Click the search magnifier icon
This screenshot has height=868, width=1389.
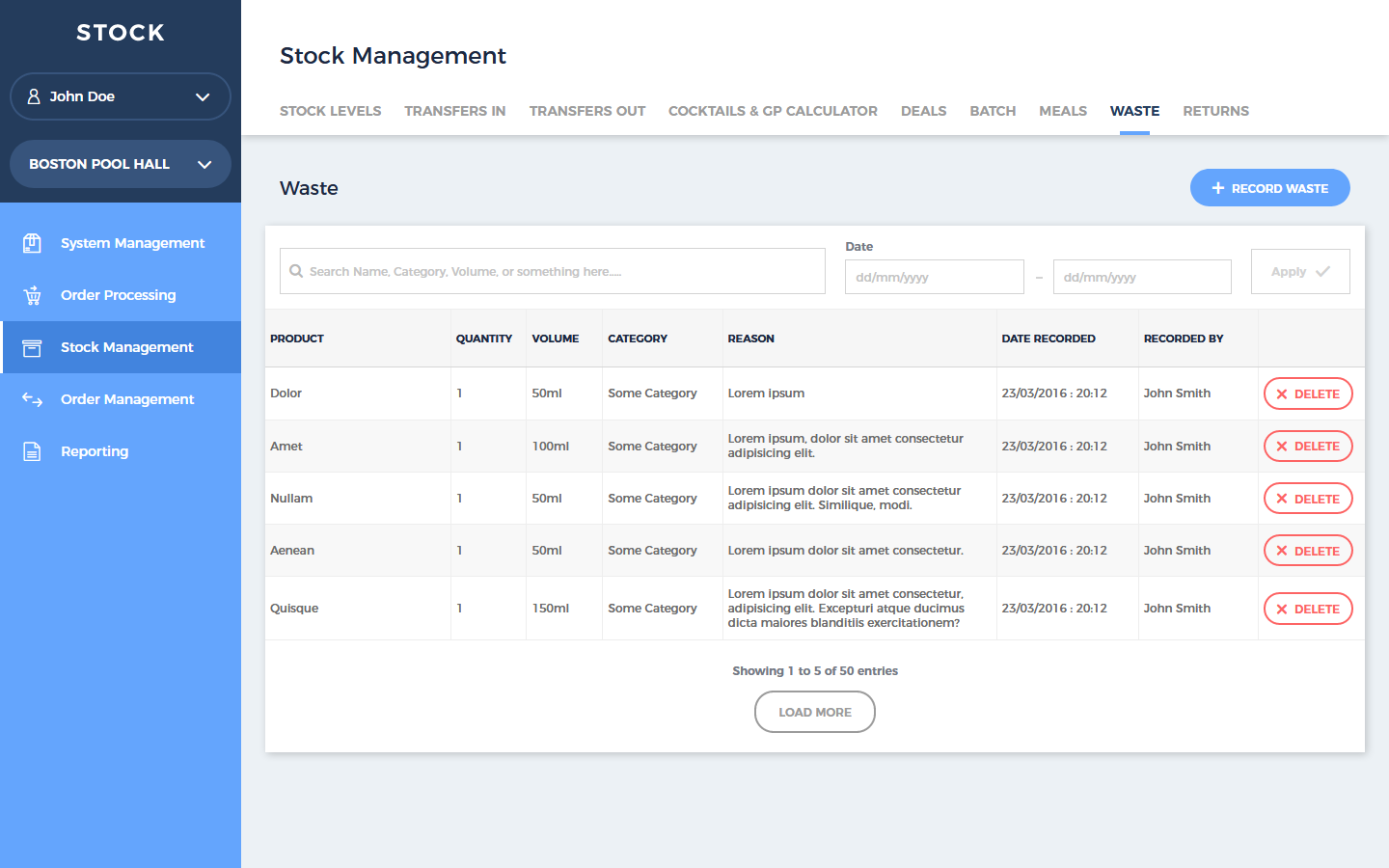coord(296,271)
